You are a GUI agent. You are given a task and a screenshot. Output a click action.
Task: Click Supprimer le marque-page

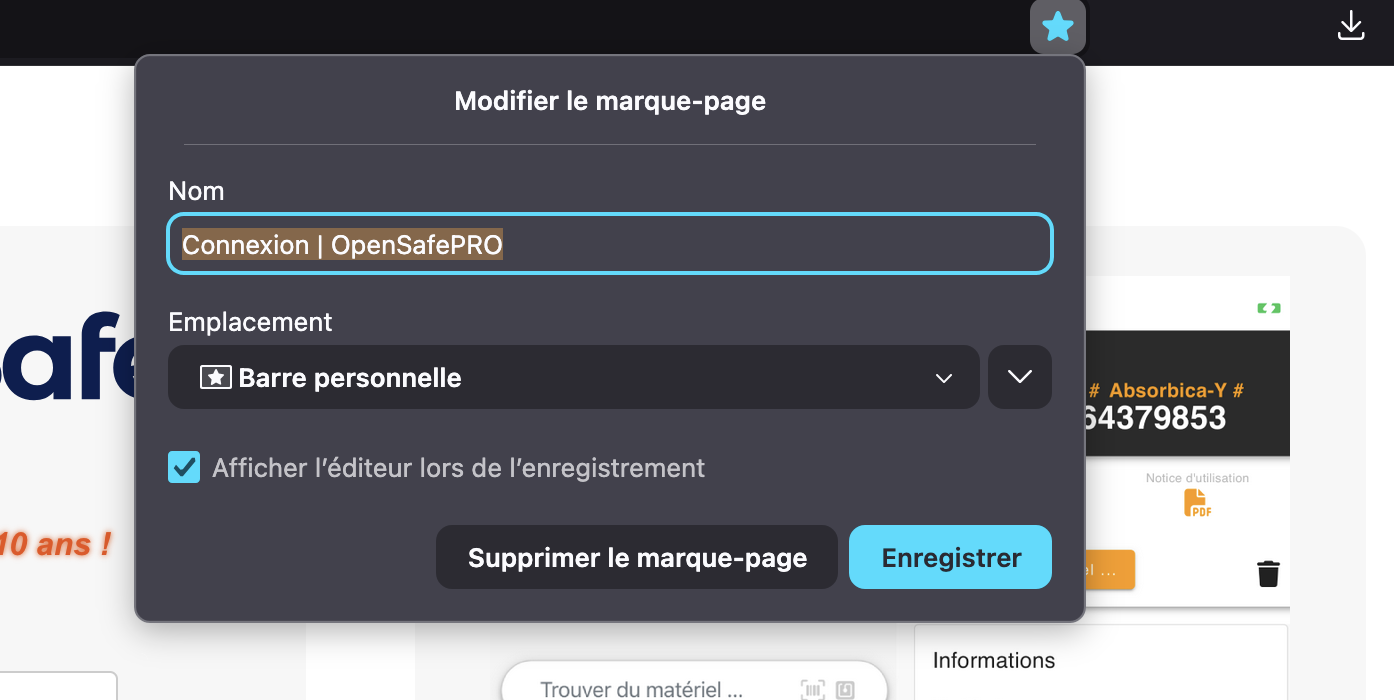click(x=636, y=557)
